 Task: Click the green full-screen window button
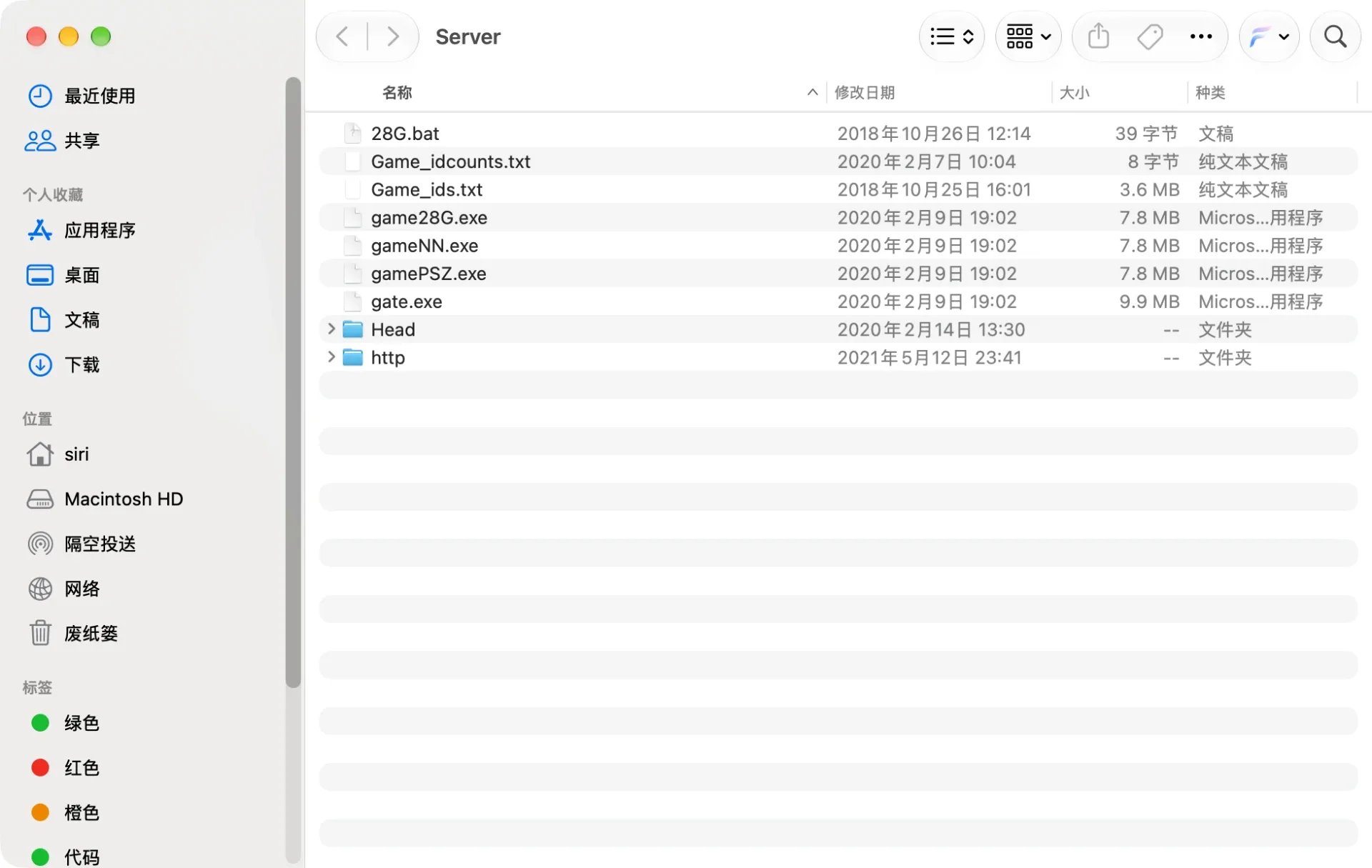(101, 36)
